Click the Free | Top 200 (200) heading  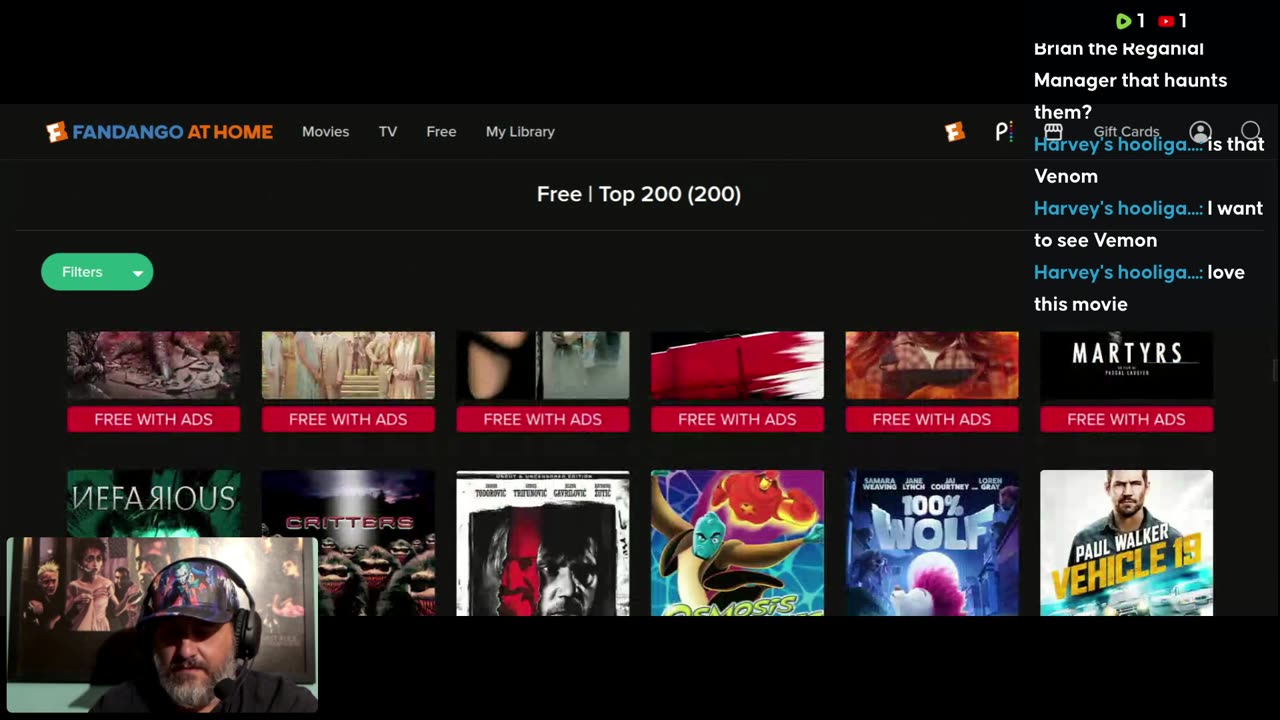tap(639, 194)
